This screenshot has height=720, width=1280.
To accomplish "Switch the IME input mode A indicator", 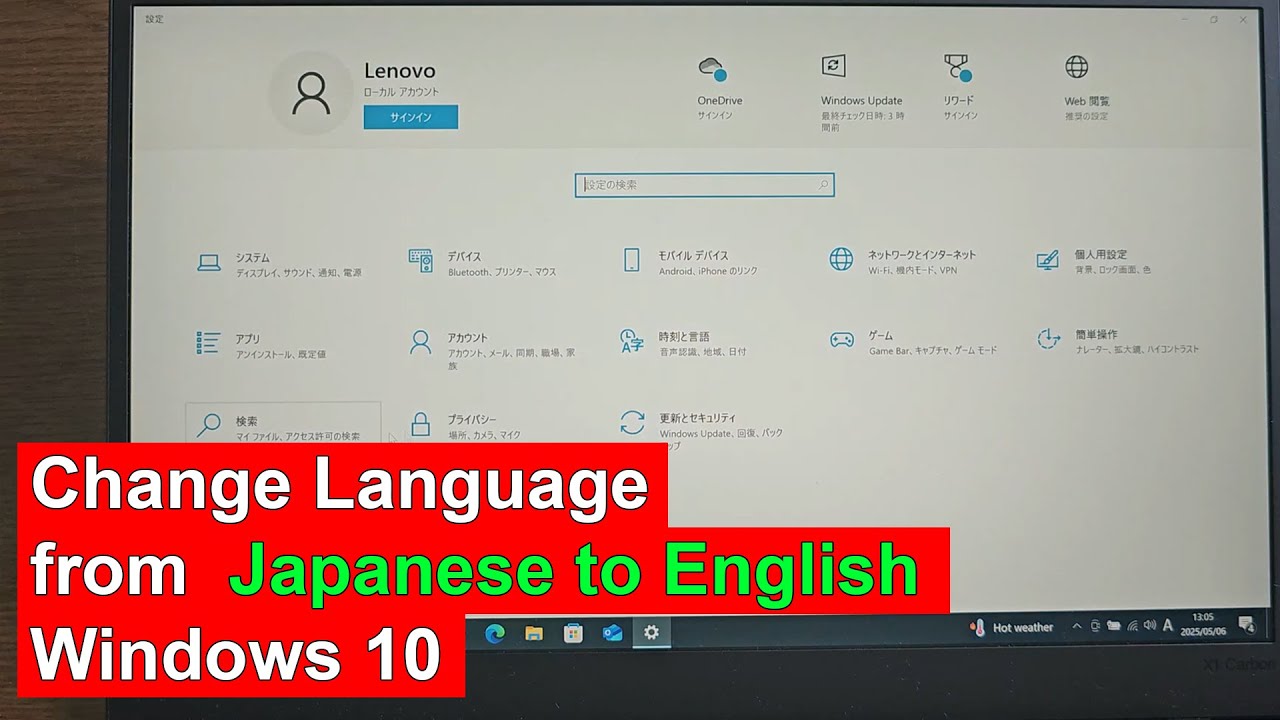I will point(1168,626).
